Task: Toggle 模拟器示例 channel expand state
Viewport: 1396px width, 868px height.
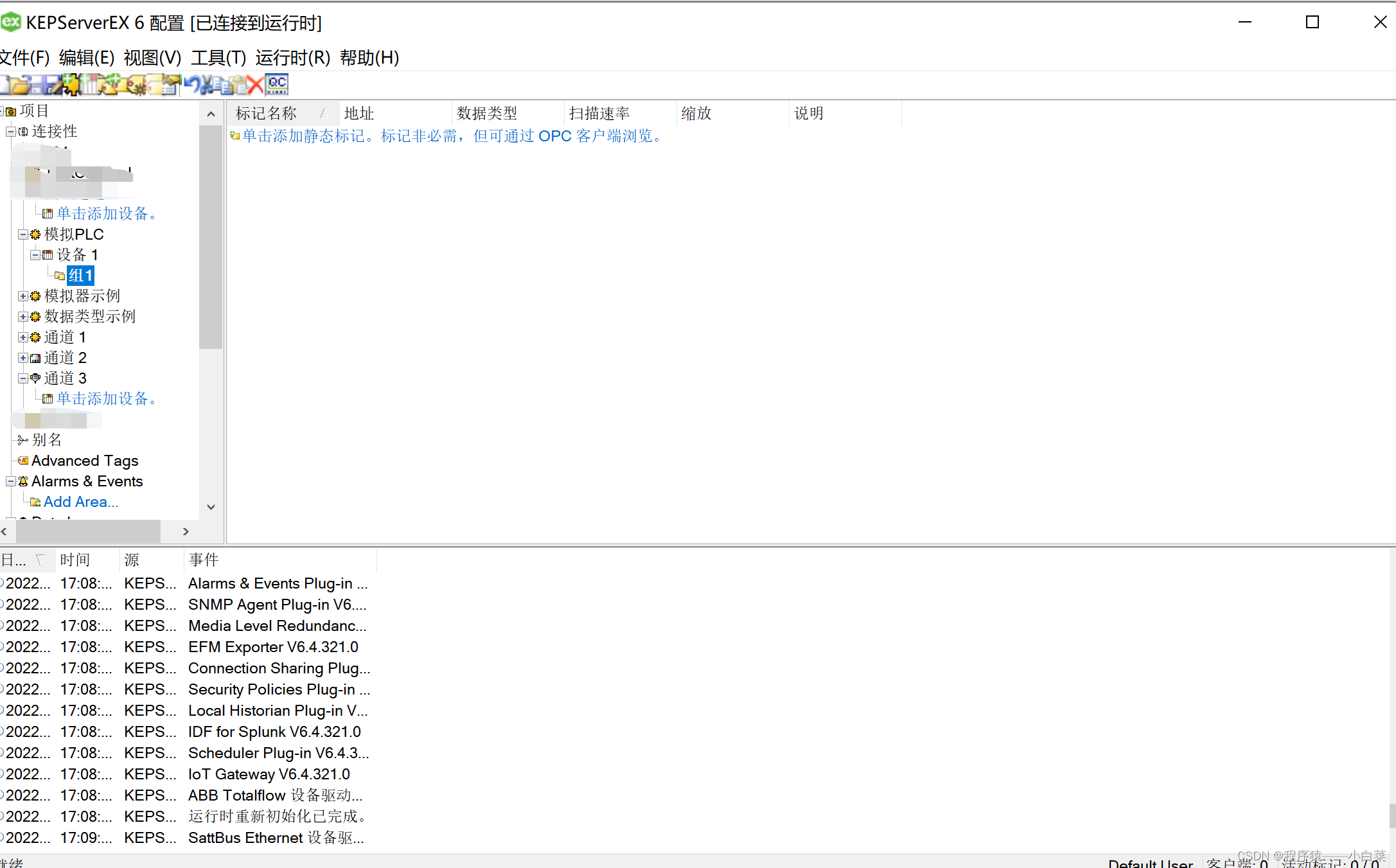Action: 25,296
